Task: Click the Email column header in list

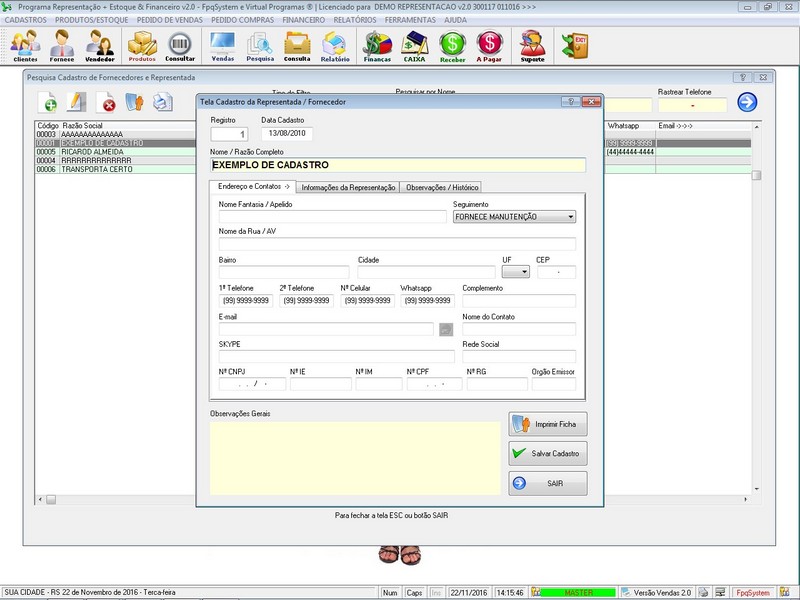Action: tap(703, 126)
